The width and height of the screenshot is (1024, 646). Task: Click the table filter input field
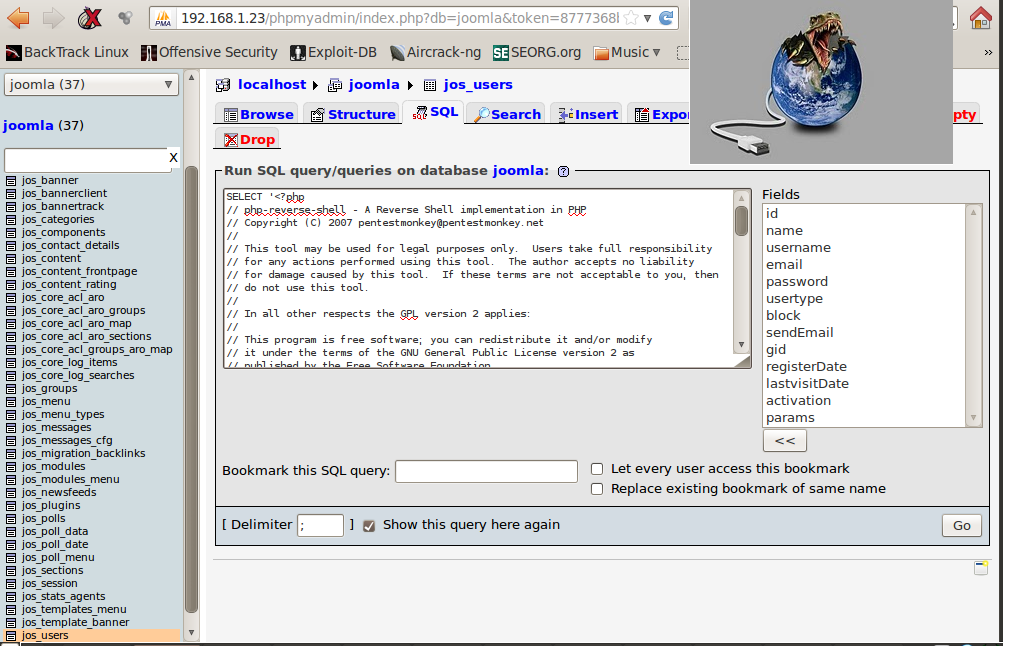point(86,159)
